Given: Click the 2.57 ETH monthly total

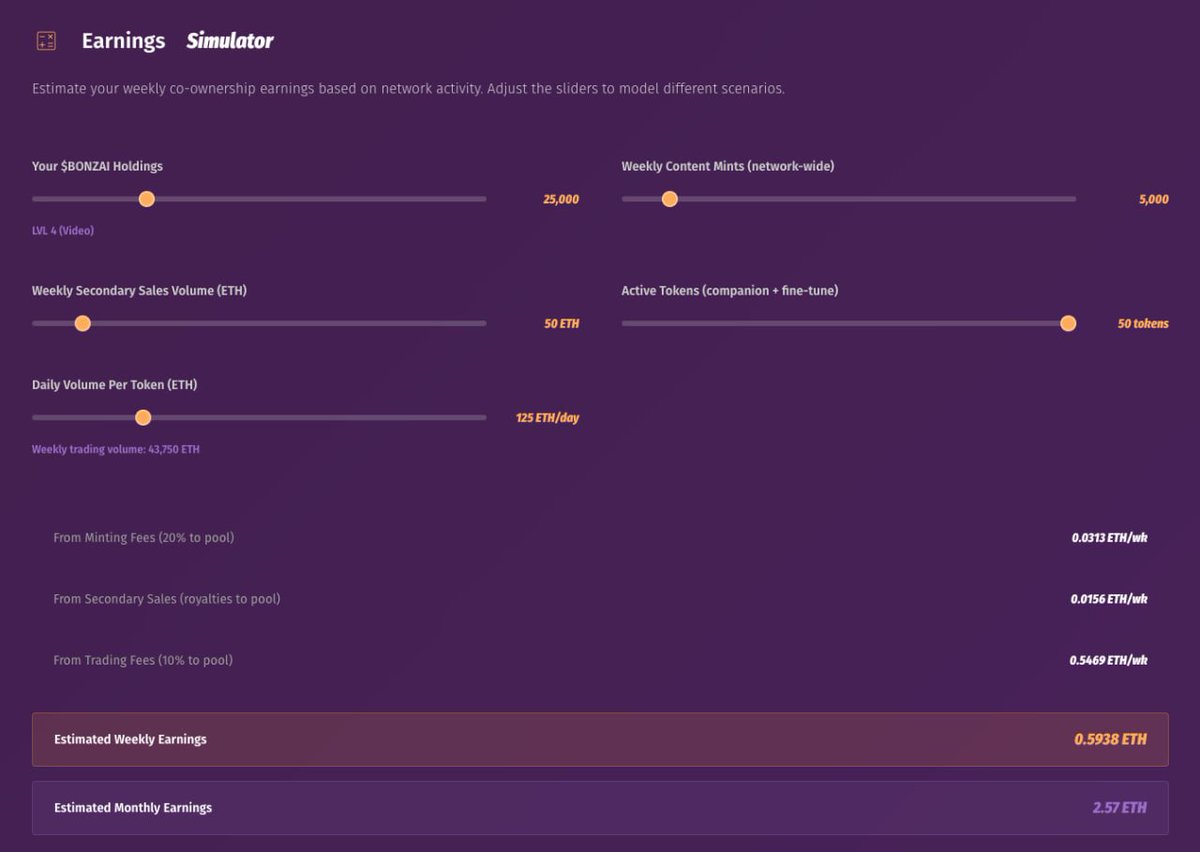Looking at the screenshot, I should (x=1120, y=808).
